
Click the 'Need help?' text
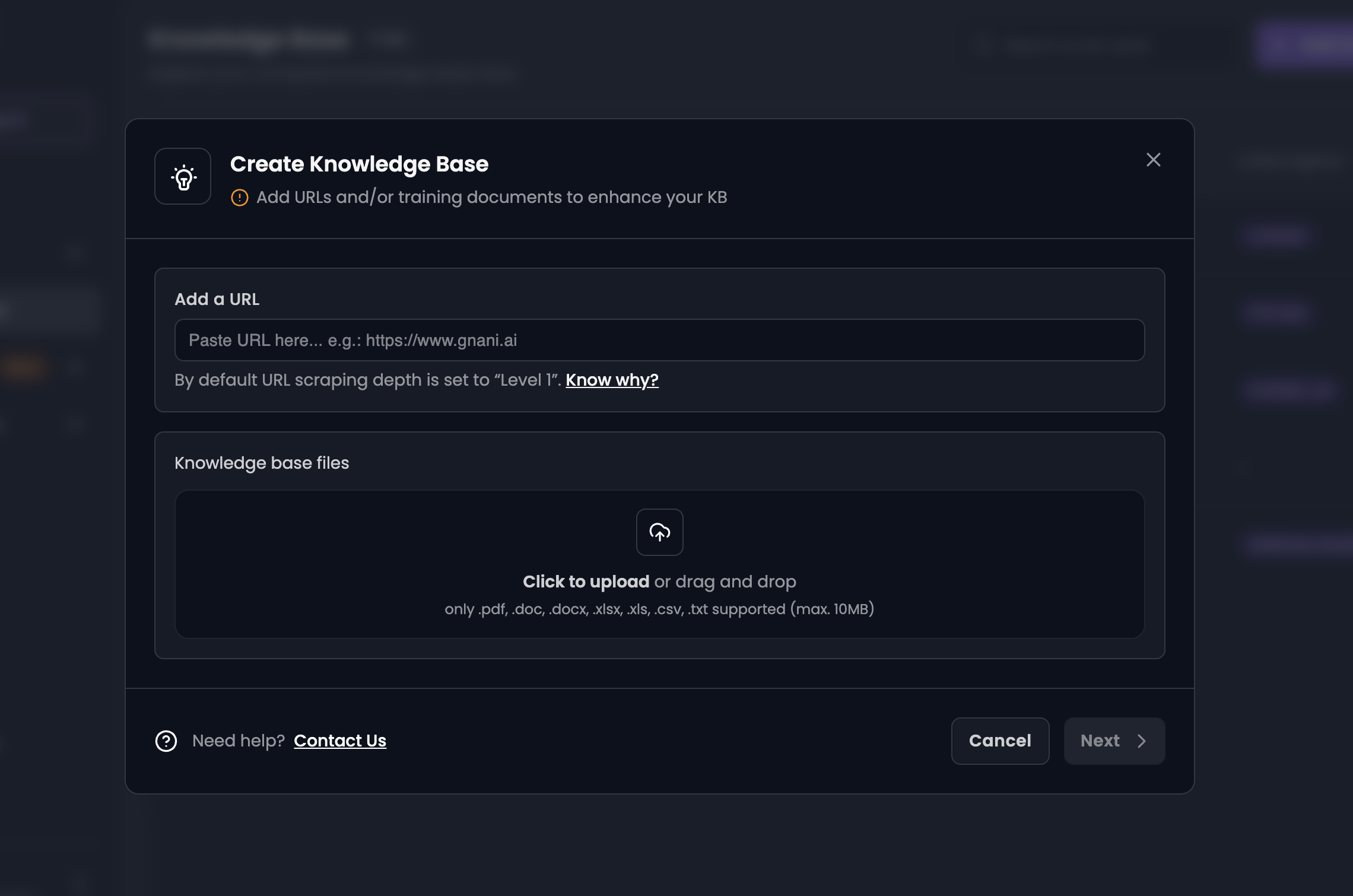click(x=239, y=741)
